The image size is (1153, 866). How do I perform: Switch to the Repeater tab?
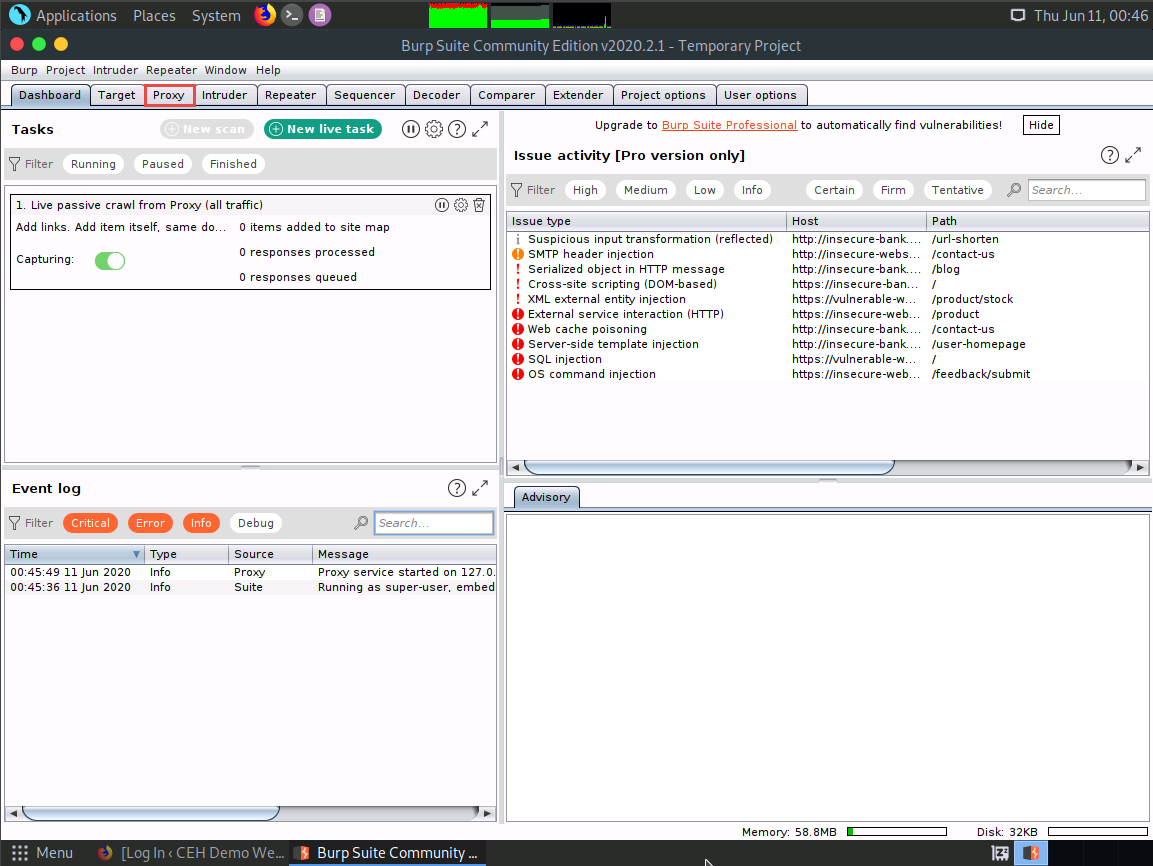click(x=291, y=95)
